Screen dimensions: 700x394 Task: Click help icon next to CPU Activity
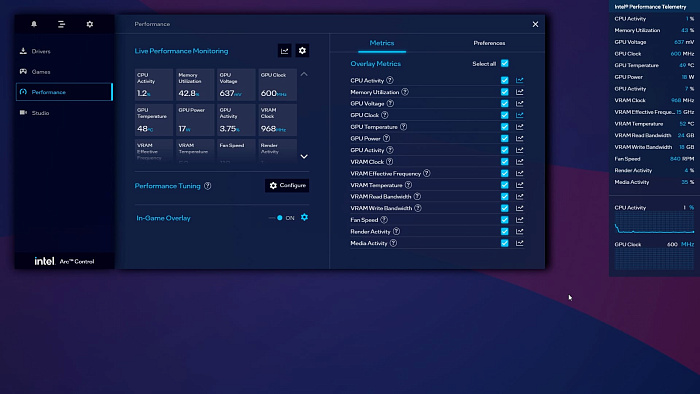point(390,80)
